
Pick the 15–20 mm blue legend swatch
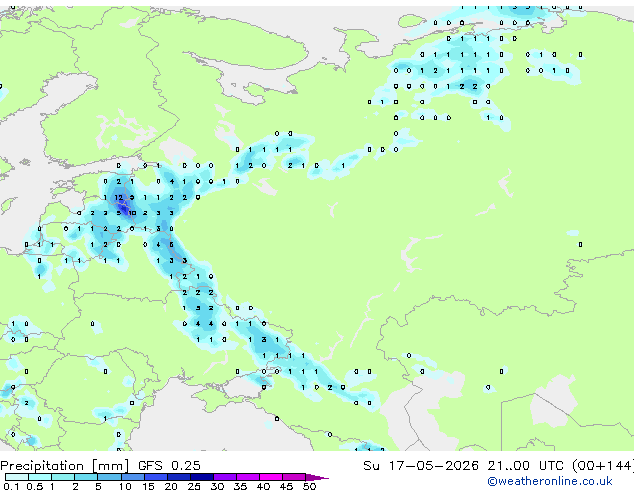point(155,477)
